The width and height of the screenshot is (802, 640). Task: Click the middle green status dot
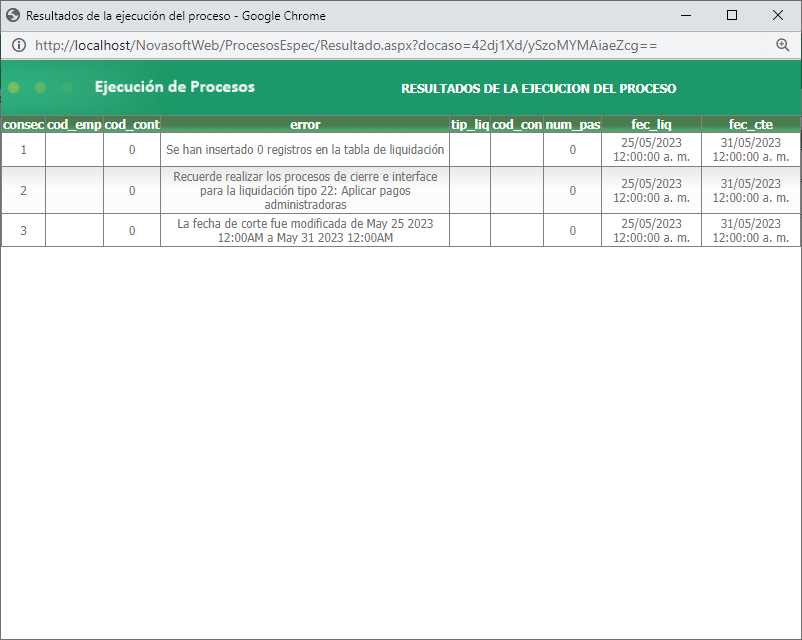(x=38, y=87)
